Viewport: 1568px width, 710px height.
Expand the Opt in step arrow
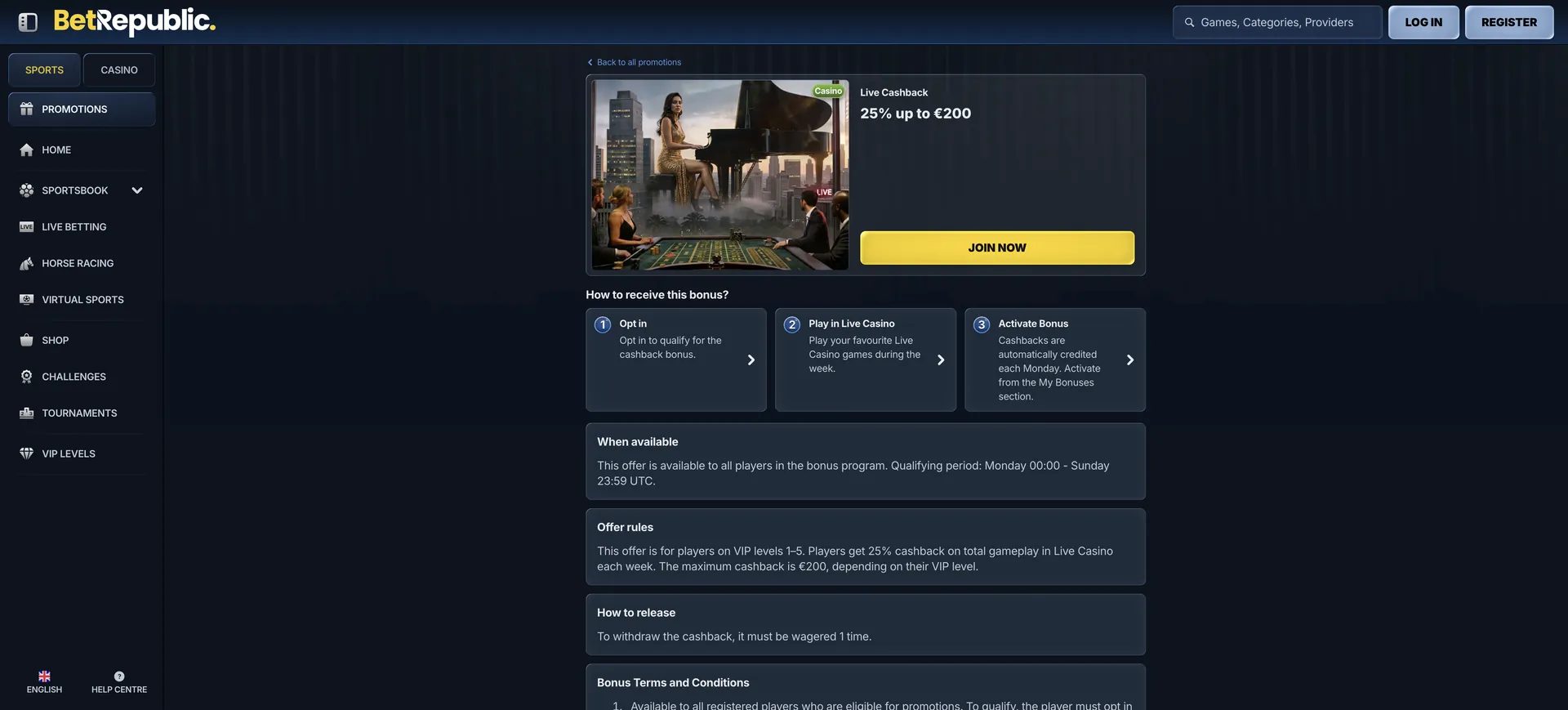tap(751, 359)
